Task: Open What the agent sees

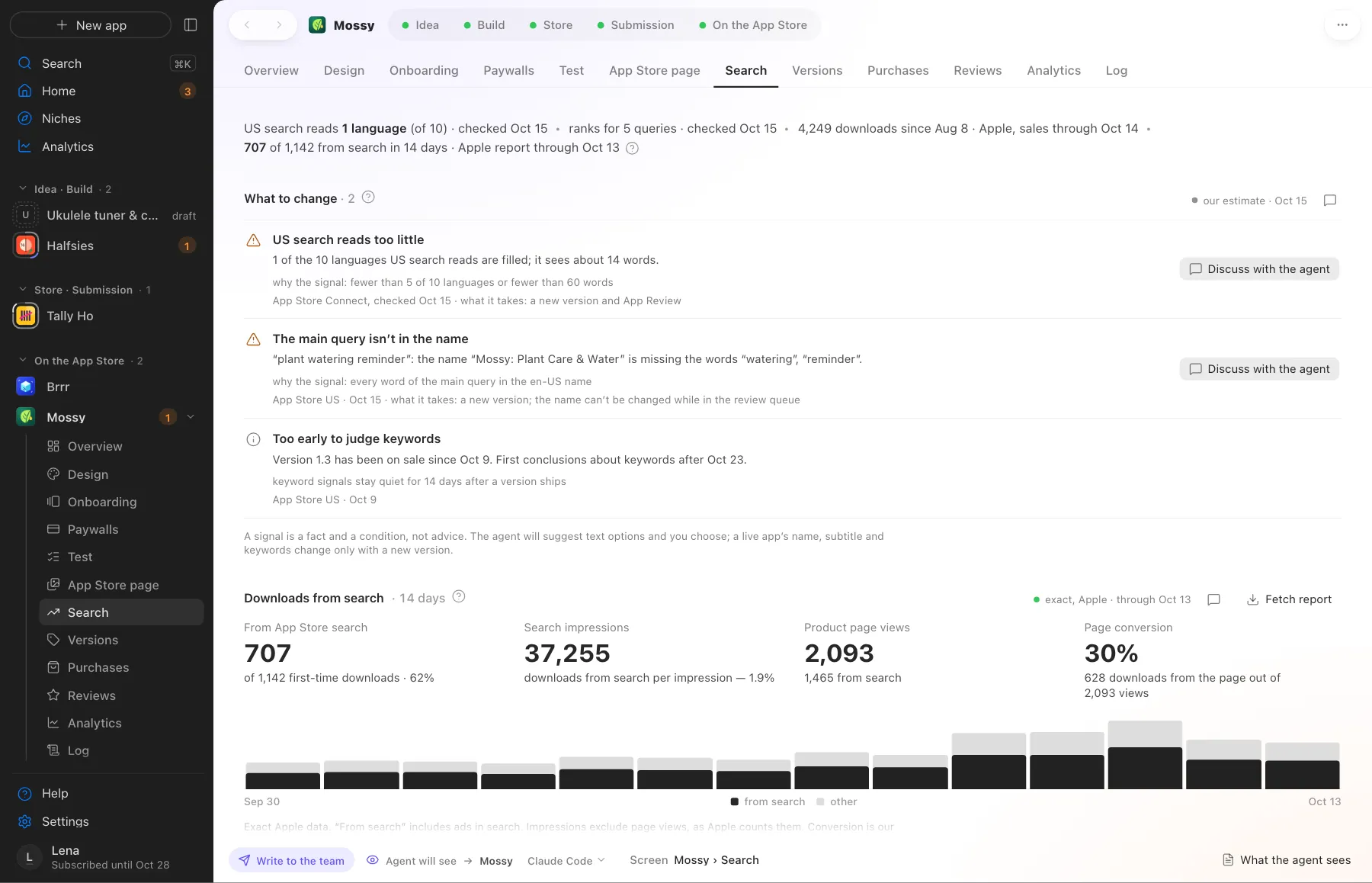Action: (x=1286, y=860)
